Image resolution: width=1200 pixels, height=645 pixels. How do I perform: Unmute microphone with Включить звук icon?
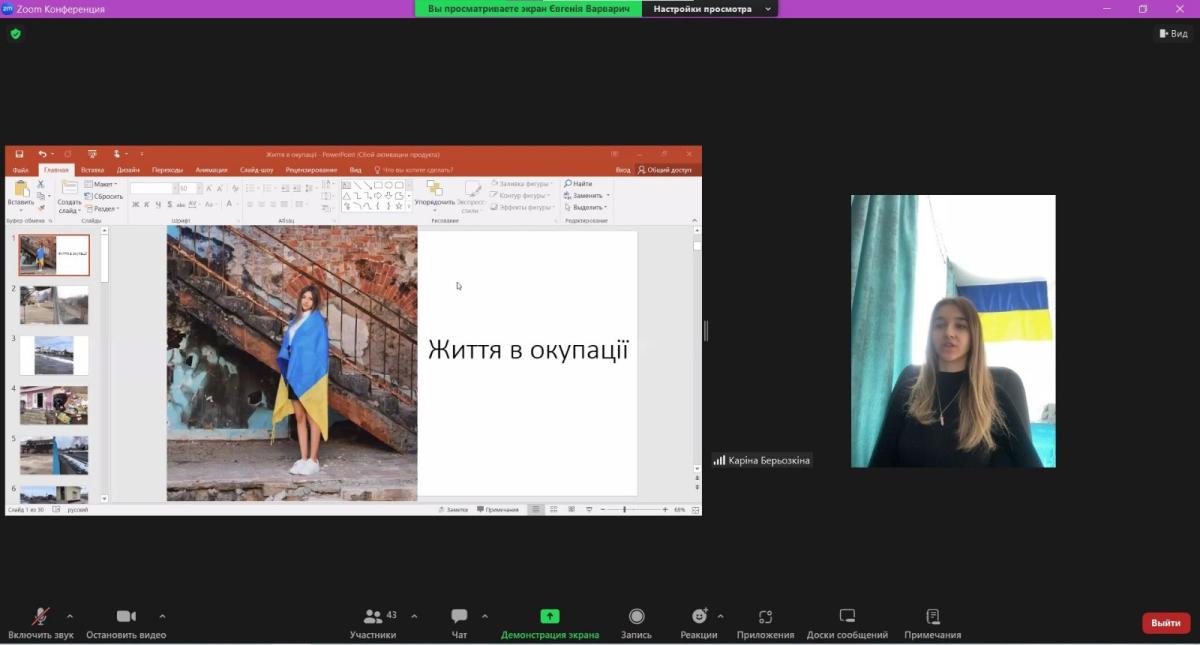tap(40, 617)
